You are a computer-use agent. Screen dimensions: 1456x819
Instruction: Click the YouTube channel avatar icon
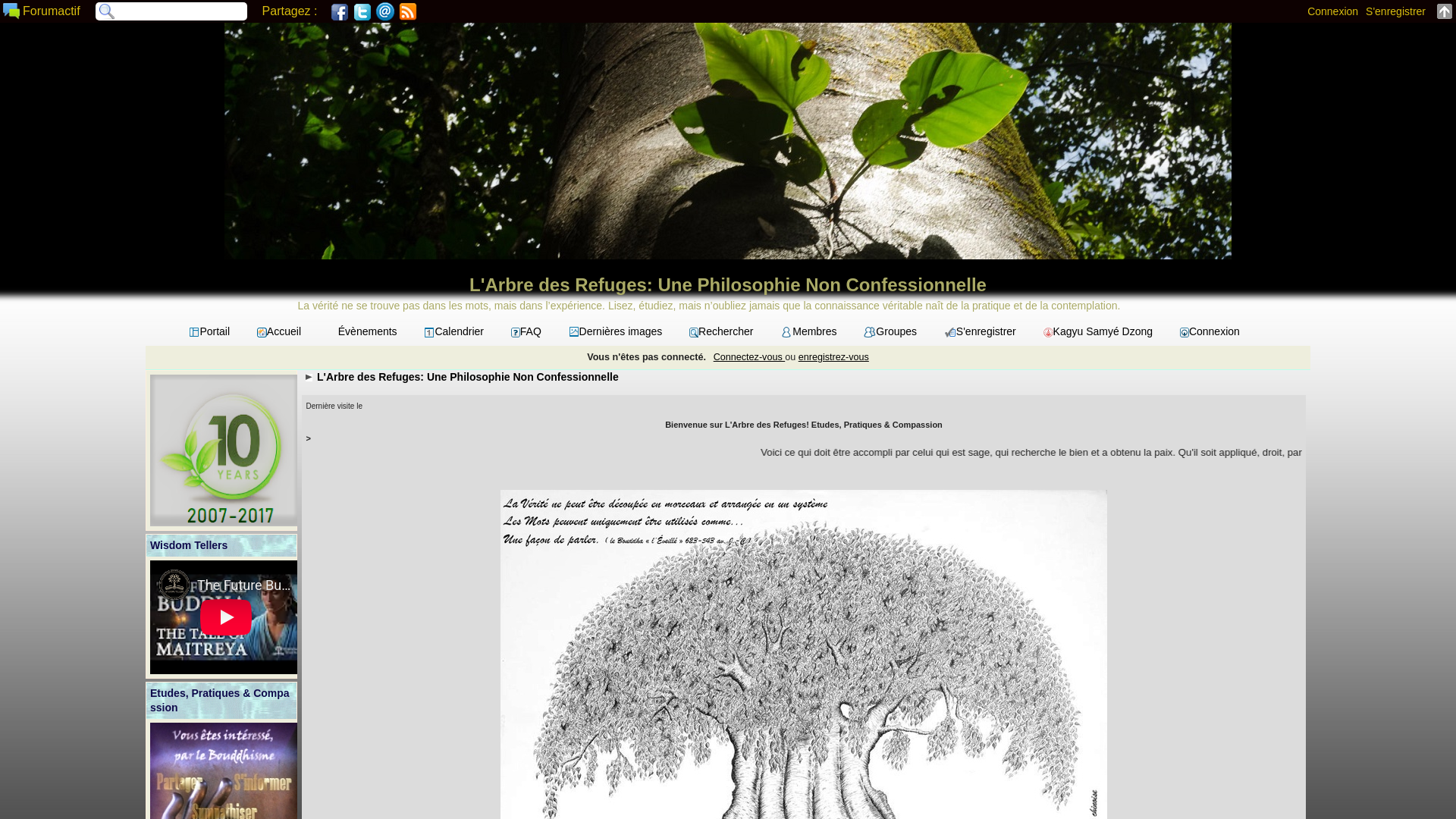pos(174,585)
